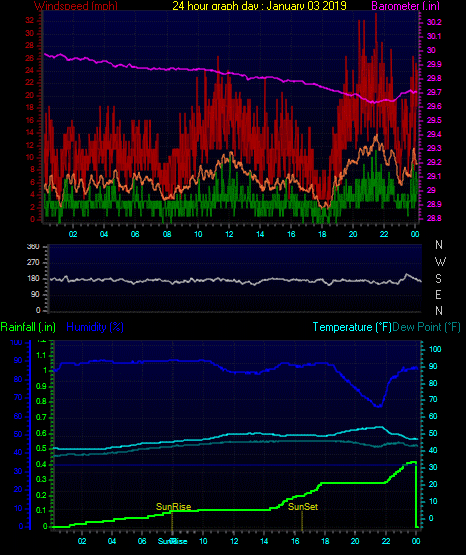Viewport: 466px width, 555px height.
Task: Click barometer axis value 29.9
Action: coord(434,64)
